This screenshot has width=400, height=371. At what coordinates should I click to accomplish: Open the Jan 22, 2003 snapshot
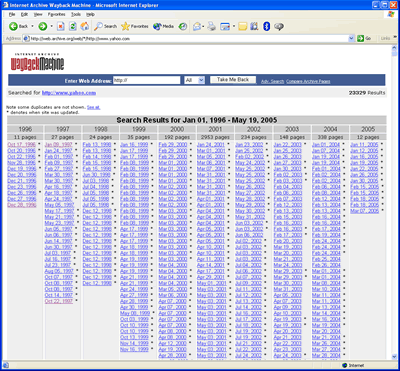click(x=287, y=145)
